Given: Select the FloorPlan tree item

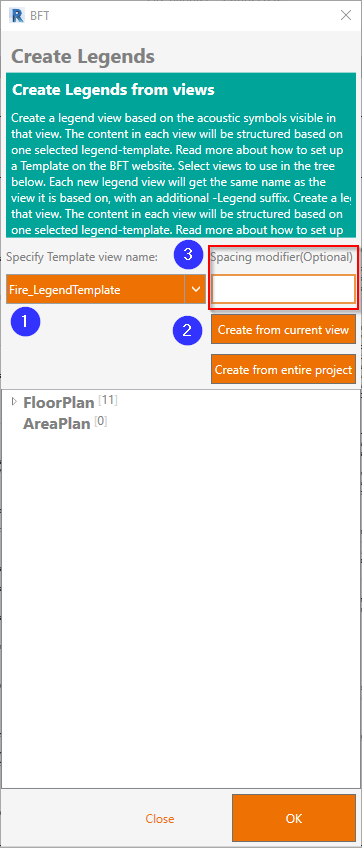Looking at the screenshot, I should pos(59,402).
